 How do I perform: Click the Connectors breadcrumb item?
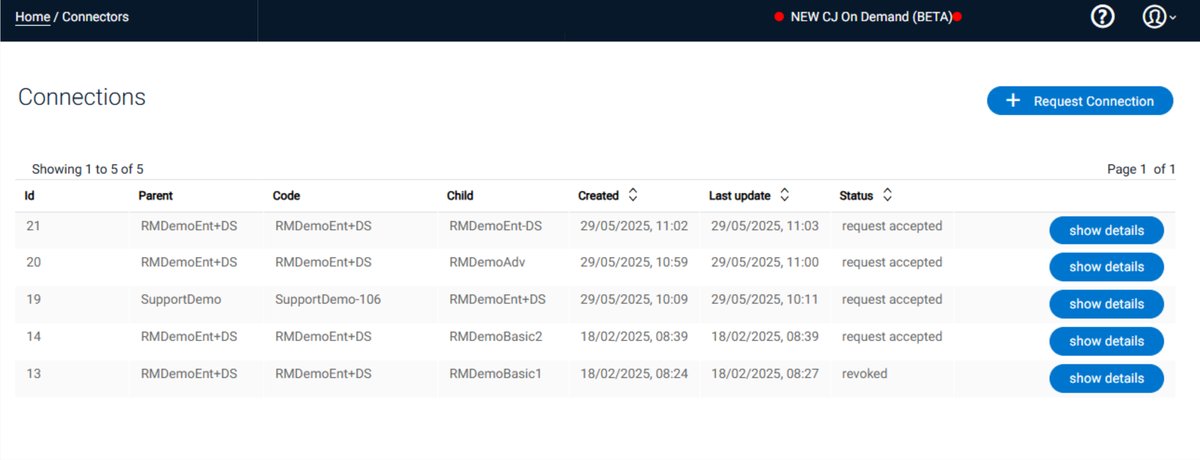[95, 17]
